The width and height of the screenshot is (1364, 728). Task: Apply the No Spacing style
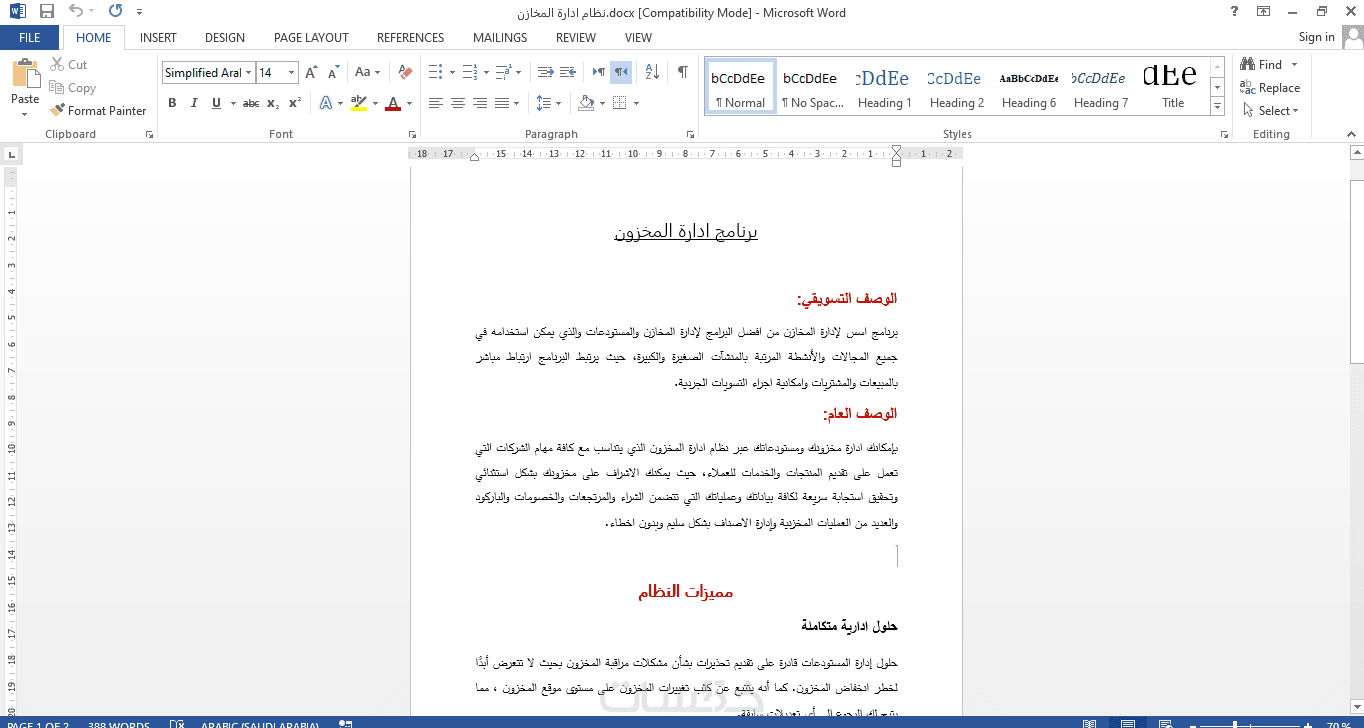pos(811,87)
